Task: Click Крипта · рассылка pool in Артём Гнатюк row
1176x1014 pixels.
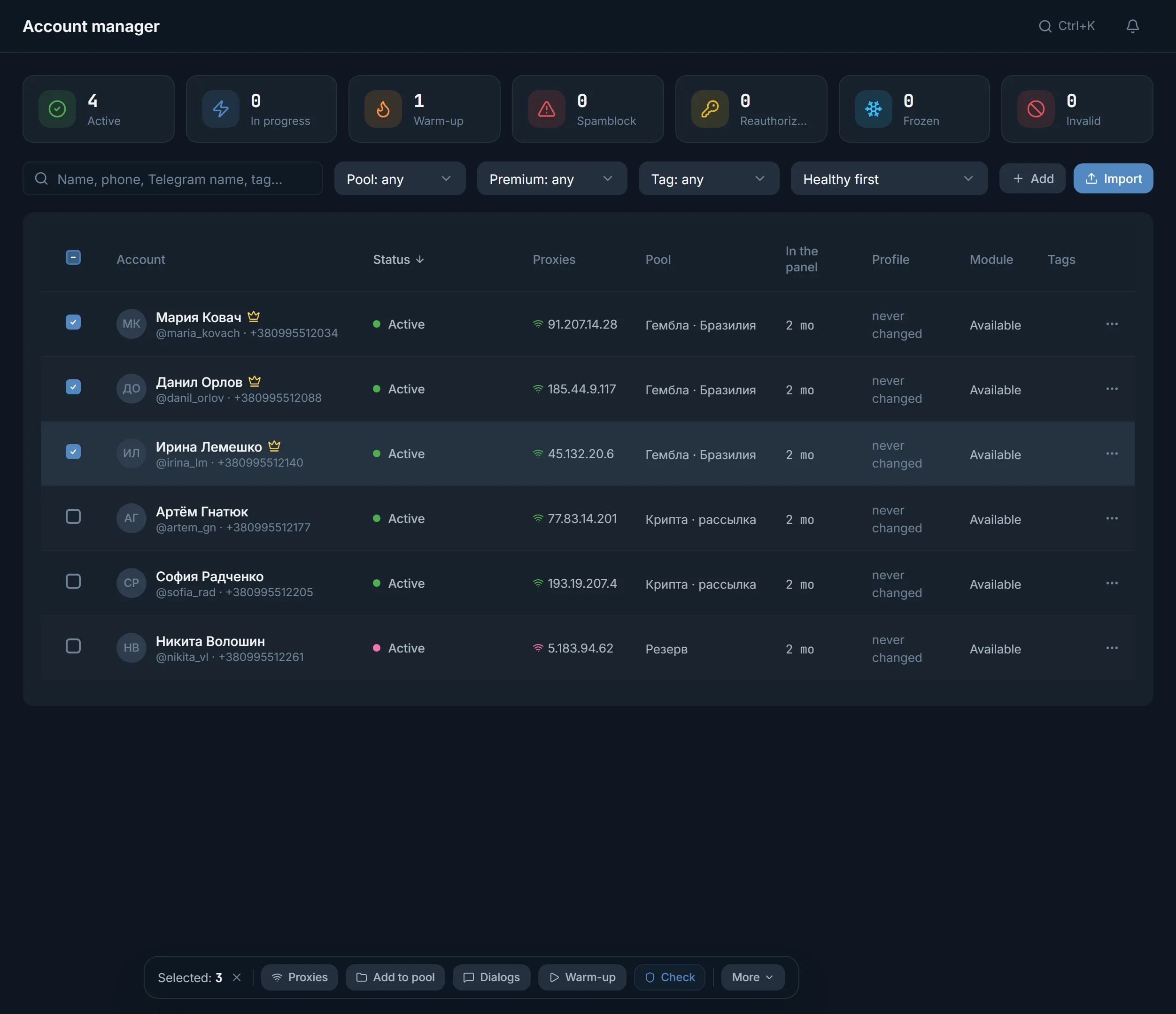Action: click(700, 519)
